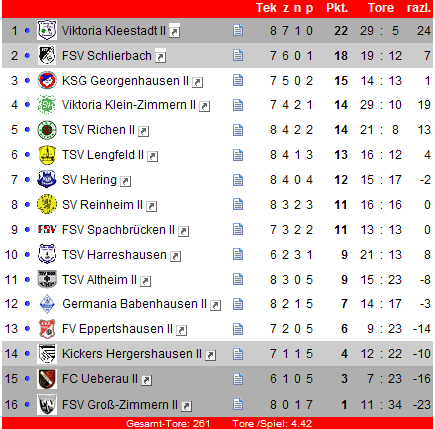Image resolution: width=435 pixels, height=429 pixels.
Task: Click the document icon in the SV Reinheim II row
Action: point(238,204)
